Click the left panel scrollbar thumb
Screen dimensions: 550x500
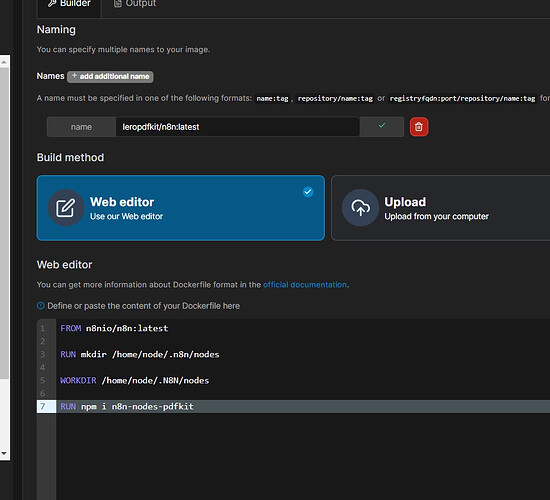[4, 223]
